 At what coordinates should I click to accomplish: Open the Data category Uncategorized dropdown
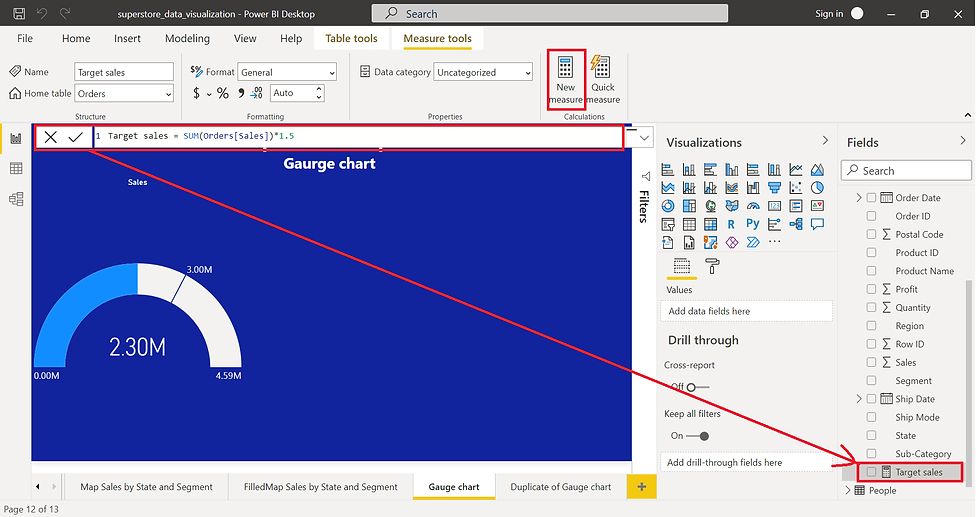483,72
